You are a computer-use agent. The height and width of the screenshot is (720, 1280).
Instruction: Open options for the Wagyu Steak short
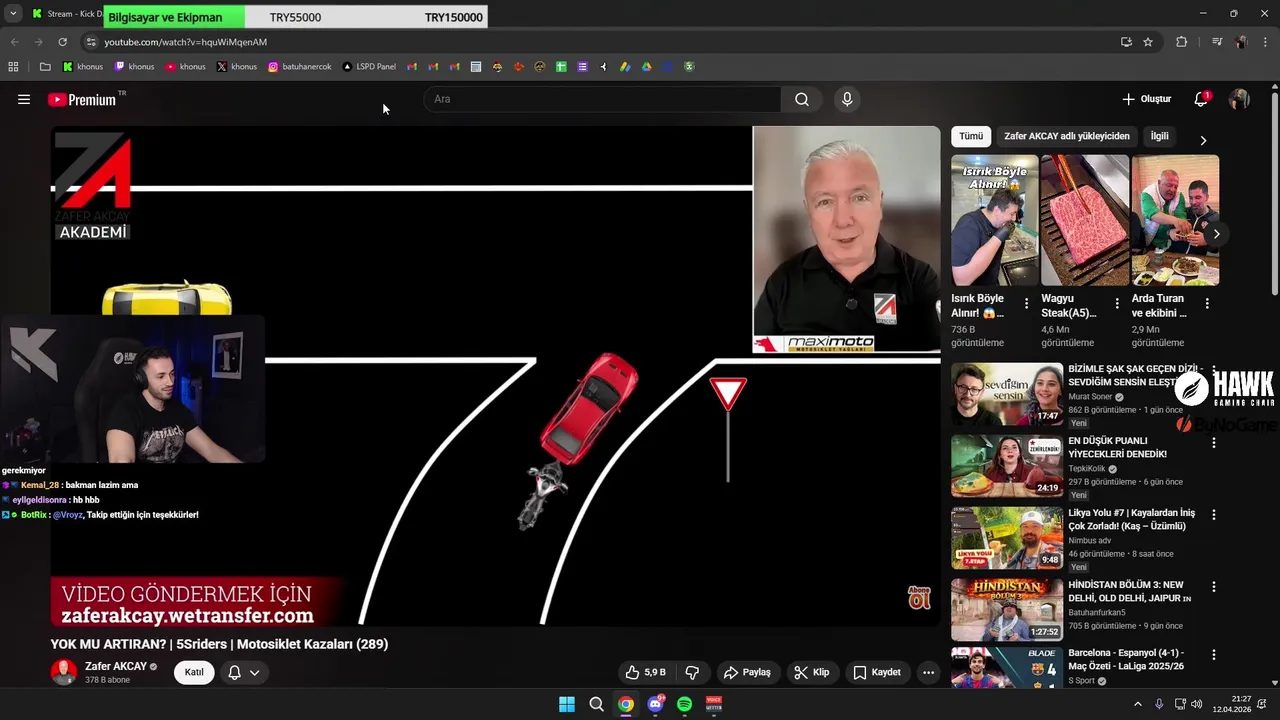point(1117,303)
